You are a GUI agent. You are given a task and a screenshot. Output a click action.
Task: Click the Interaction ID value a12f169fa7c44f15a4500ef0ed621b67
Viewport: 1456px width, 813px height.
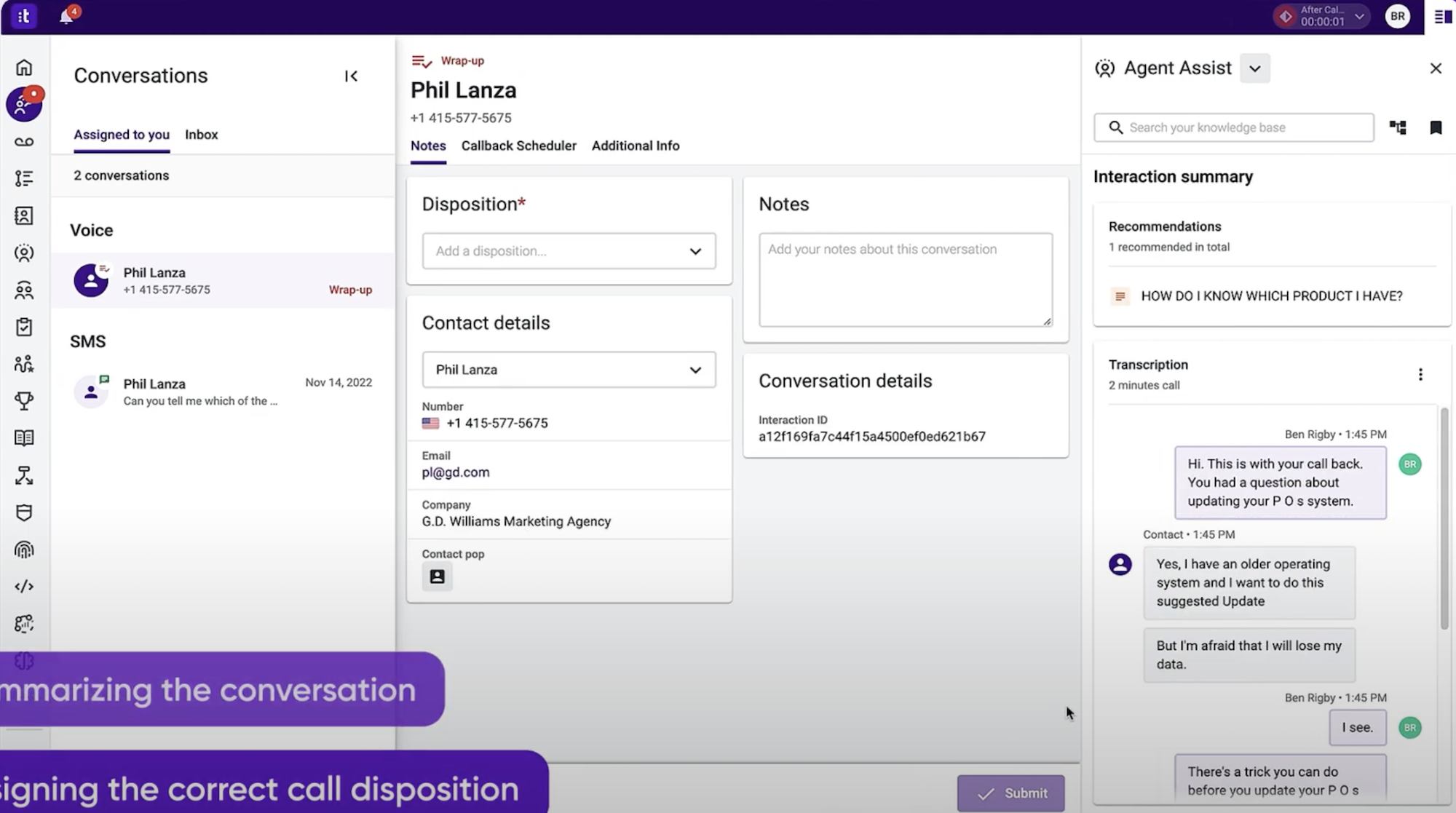coord(871,437)
